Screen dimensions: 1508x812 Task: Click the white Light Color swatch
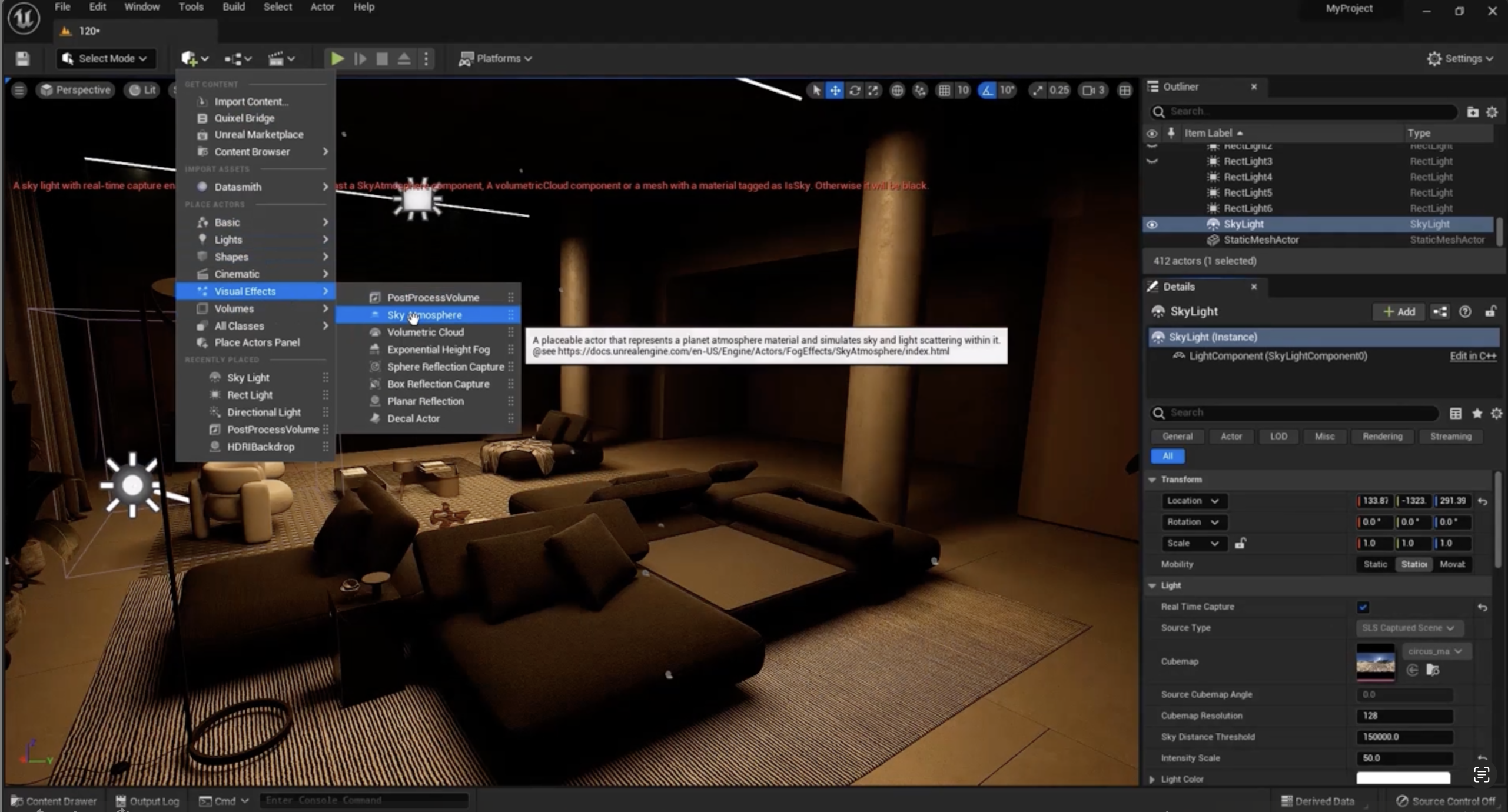coord(1403,778)
